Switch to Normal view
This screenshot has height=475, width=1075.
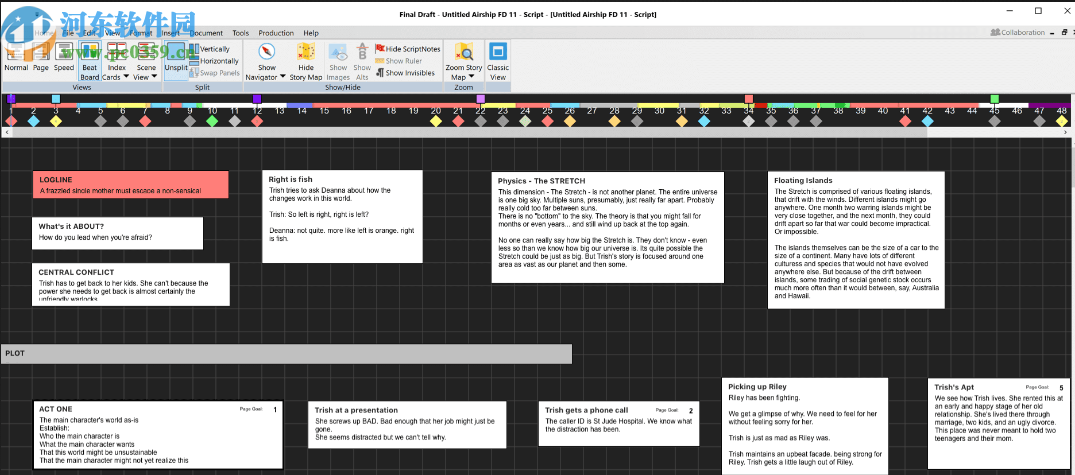point(16,57)
